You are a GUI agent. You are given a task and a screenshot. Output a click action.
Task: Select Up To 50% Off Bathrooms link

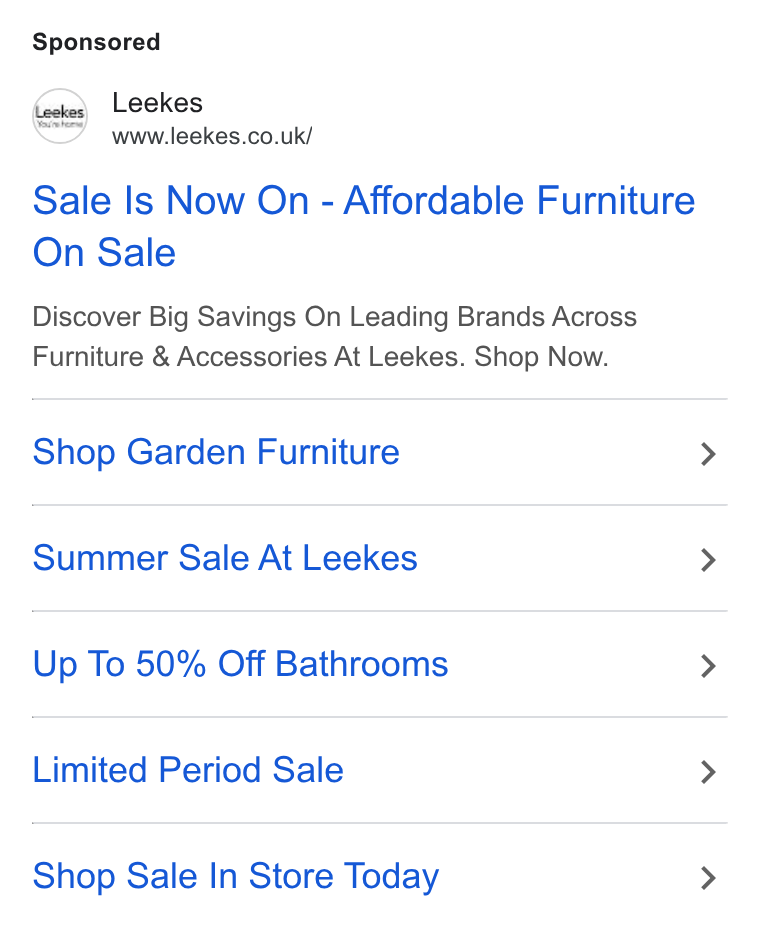click(x=240, y=664)
